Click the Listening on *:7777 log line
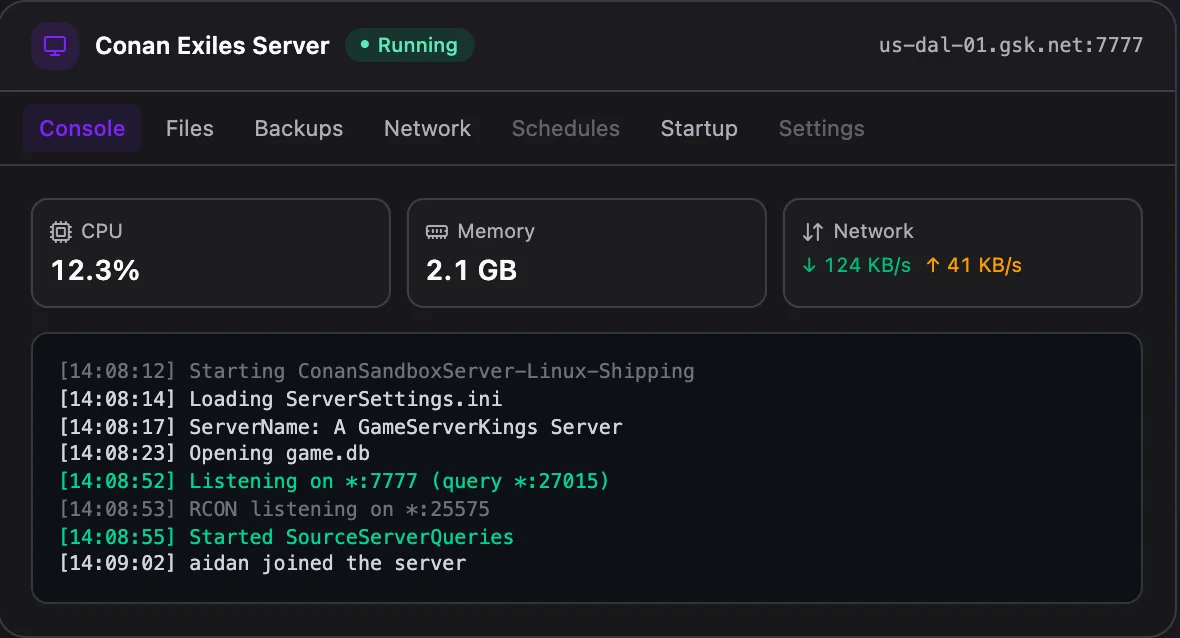 pyautogui.click(x=334, y=481)
